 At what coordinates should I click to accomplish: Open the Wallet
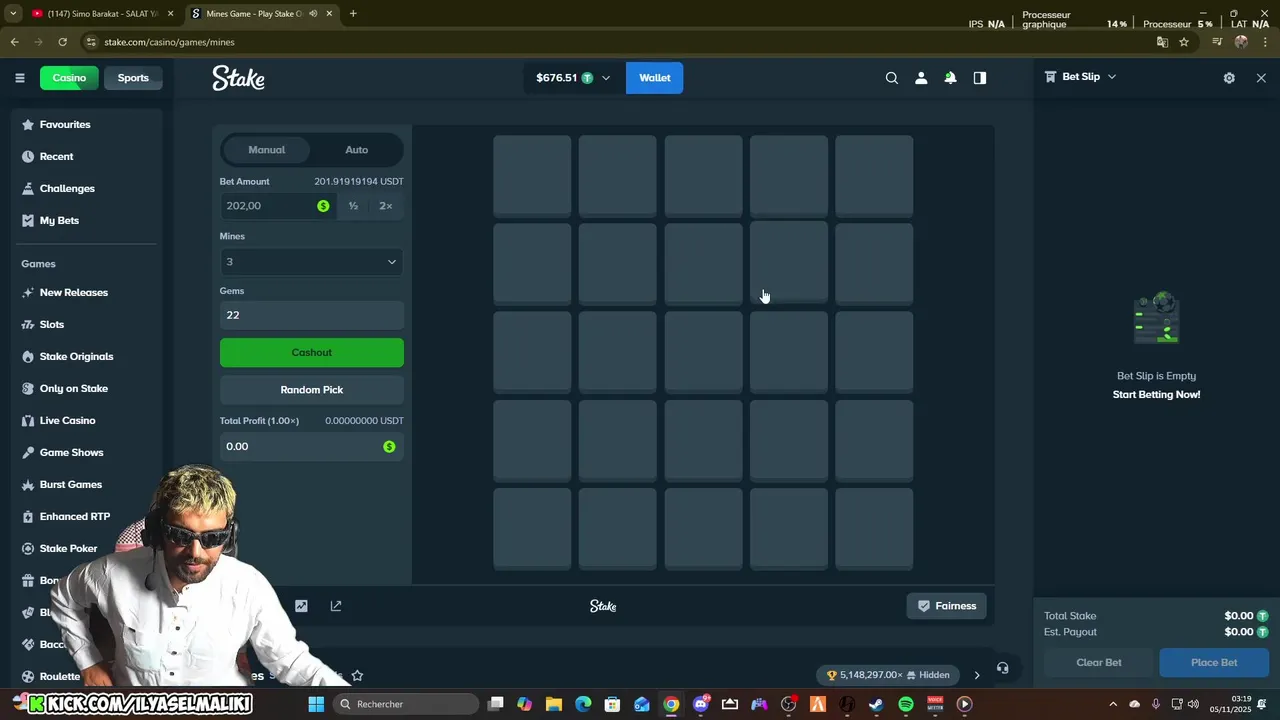pyautogui.click(x=655, y=78)
